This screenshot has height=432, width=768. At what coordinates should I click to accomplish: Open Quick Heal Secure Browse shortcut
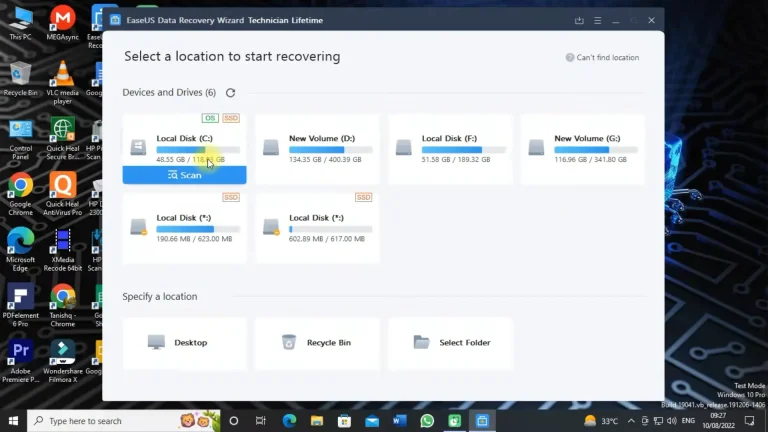point(63,139)
